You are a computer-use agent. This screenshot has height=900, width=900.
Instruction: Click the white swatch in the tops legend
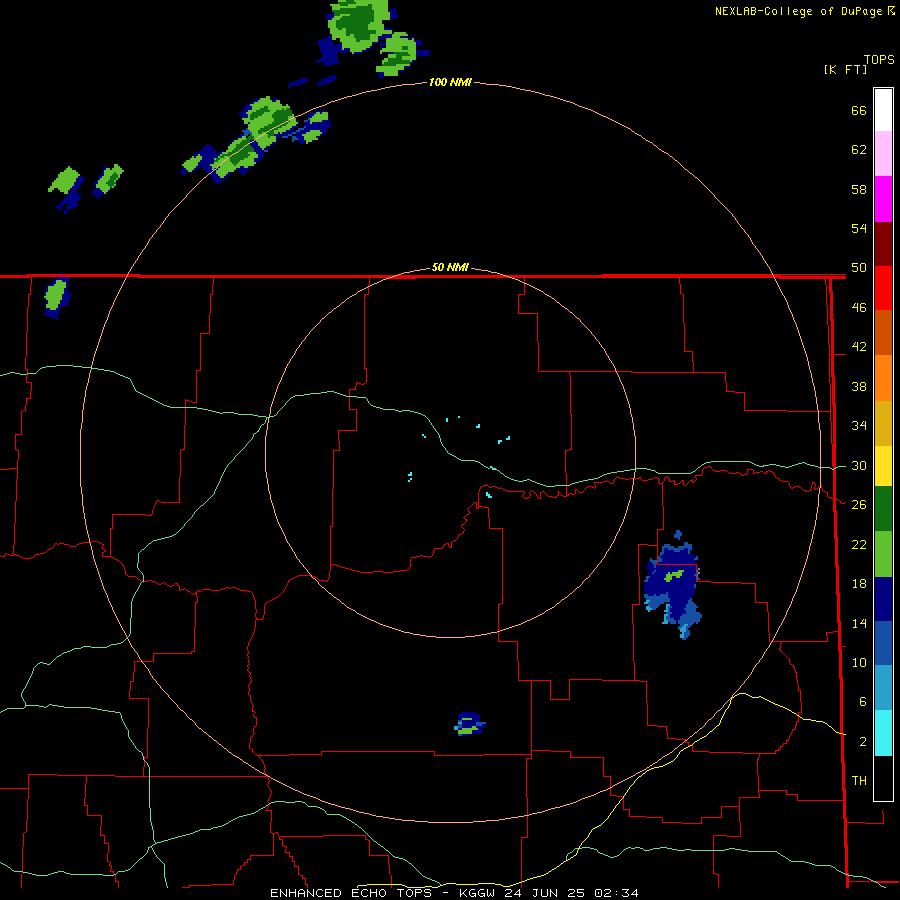tap(883, 110)
